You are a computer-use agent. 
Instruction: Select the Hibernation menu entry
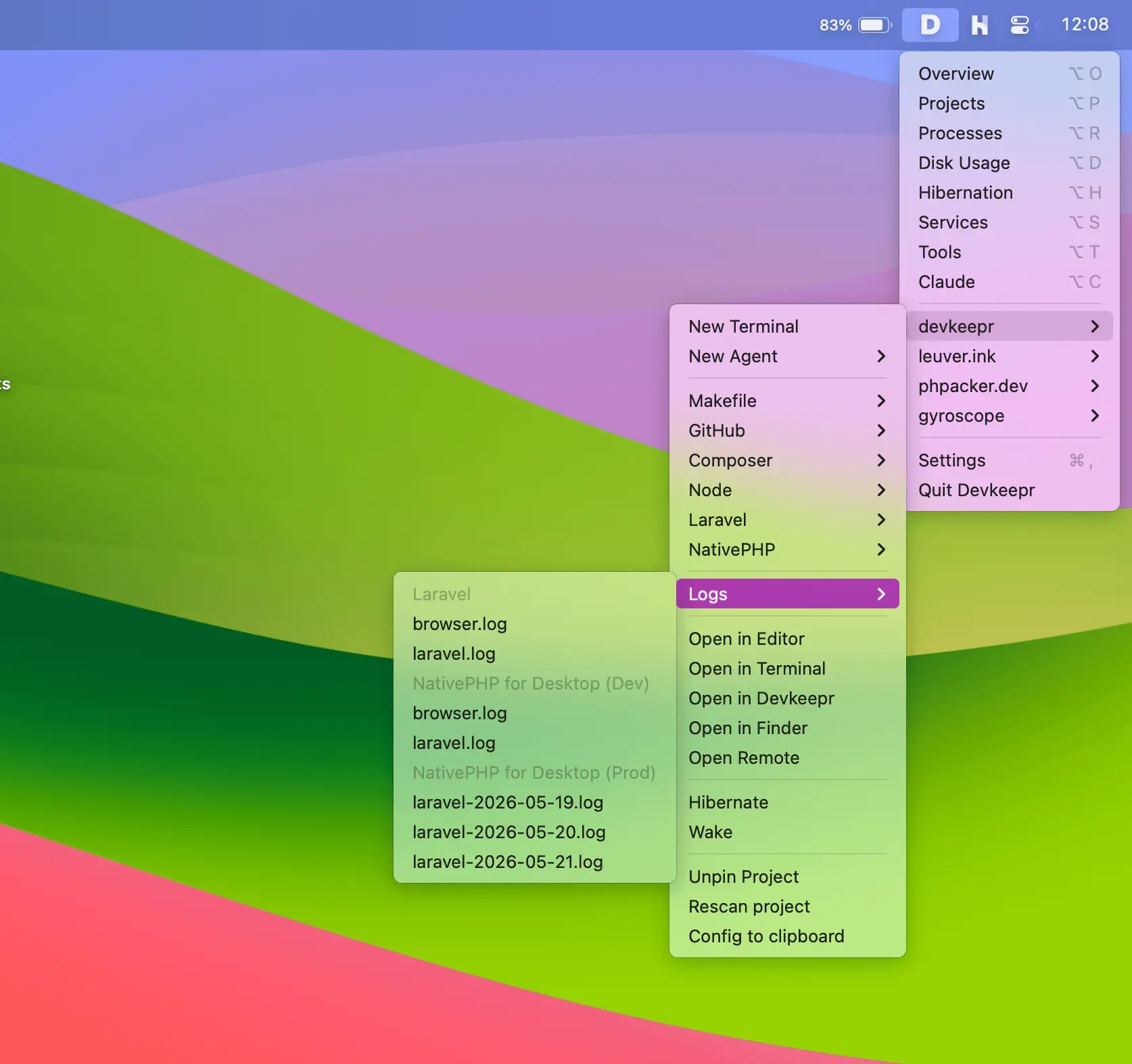(x=1010, y=193)
